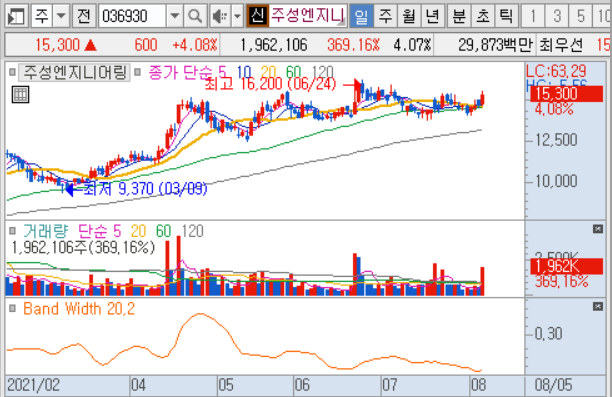Click the current price 15,300
This screenshot has height=397, width=612.
(57, 45)
